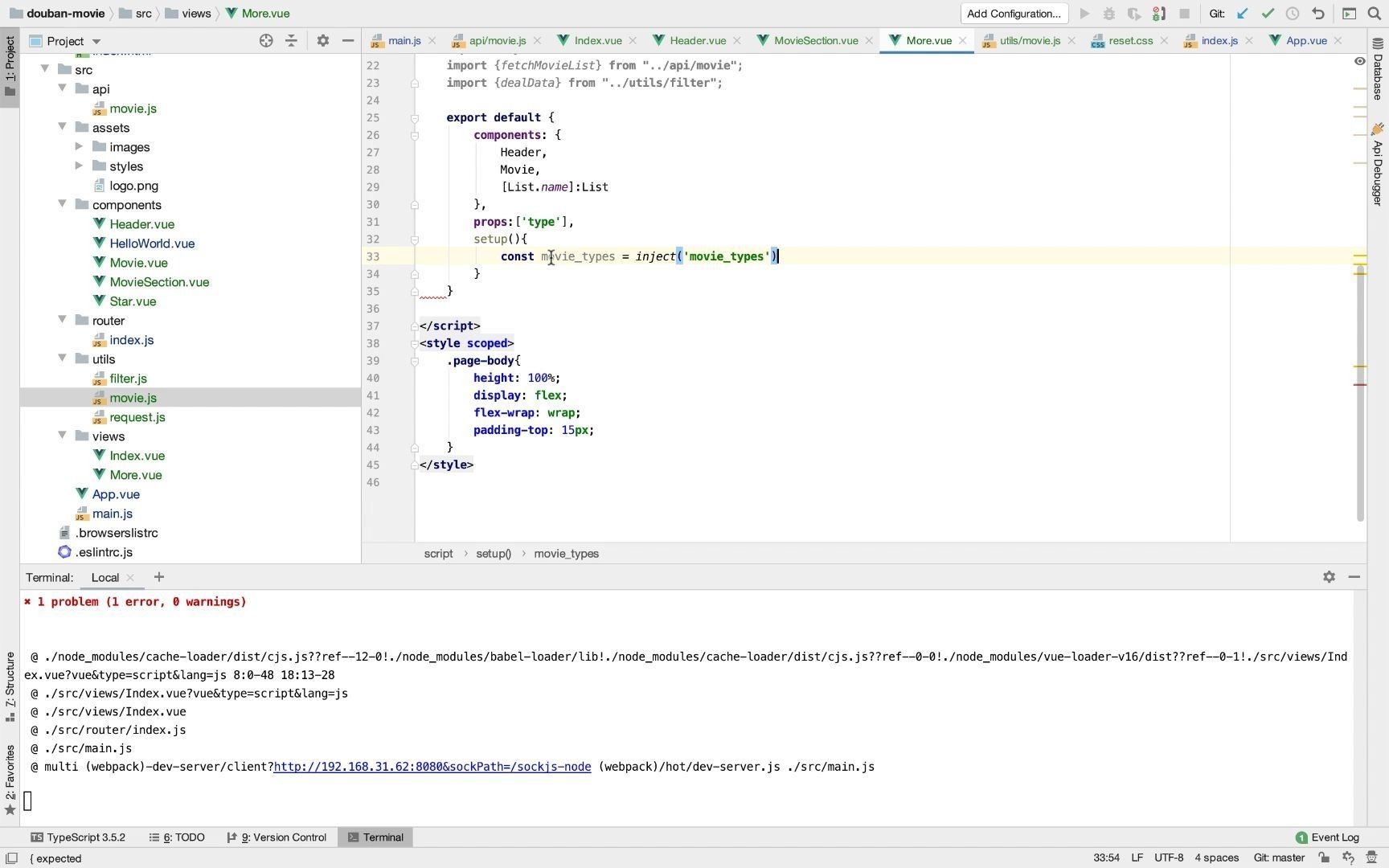Click the collapse all icon in Project panel

(x=291, y=40)
